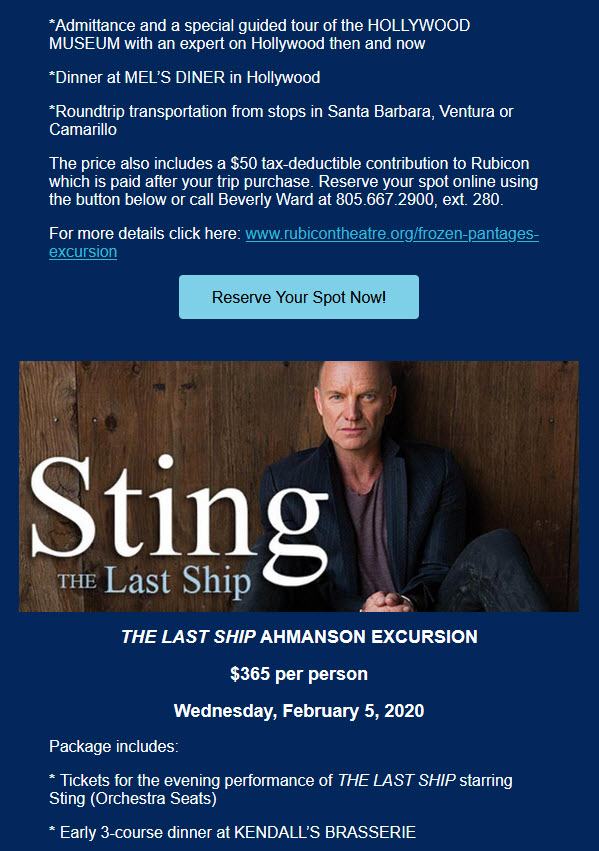599x851 pixels.
Task: Click the Roundtrip transportation bullet text
Action: (x=281, y=120)
